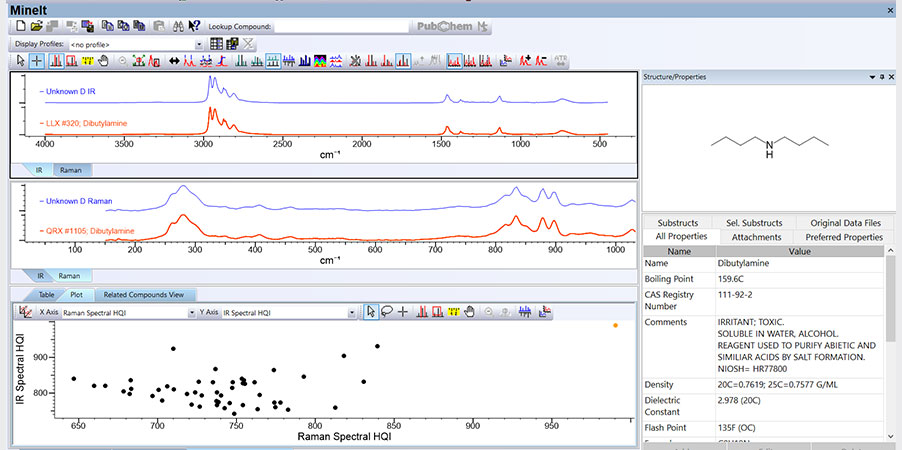This screenshot has width=902, height=450.
Task: Select the lasso tool in plot toolbar
Action: coord(387,312)
